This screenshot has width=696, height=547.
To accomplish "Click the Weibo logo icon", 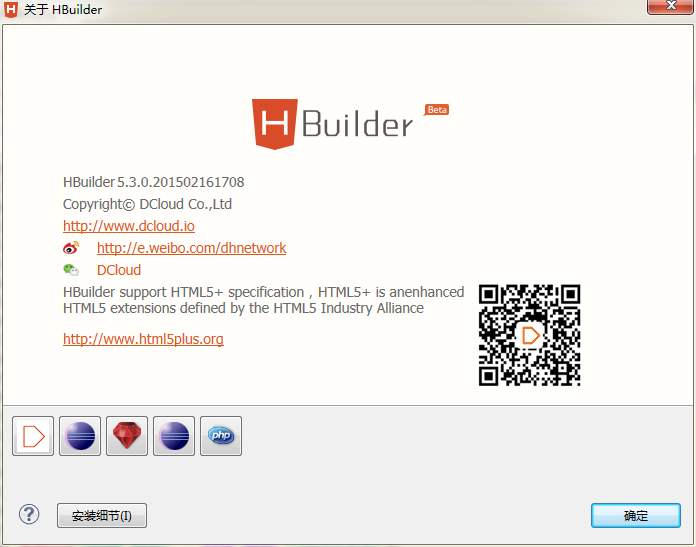I will pos(71,248).
